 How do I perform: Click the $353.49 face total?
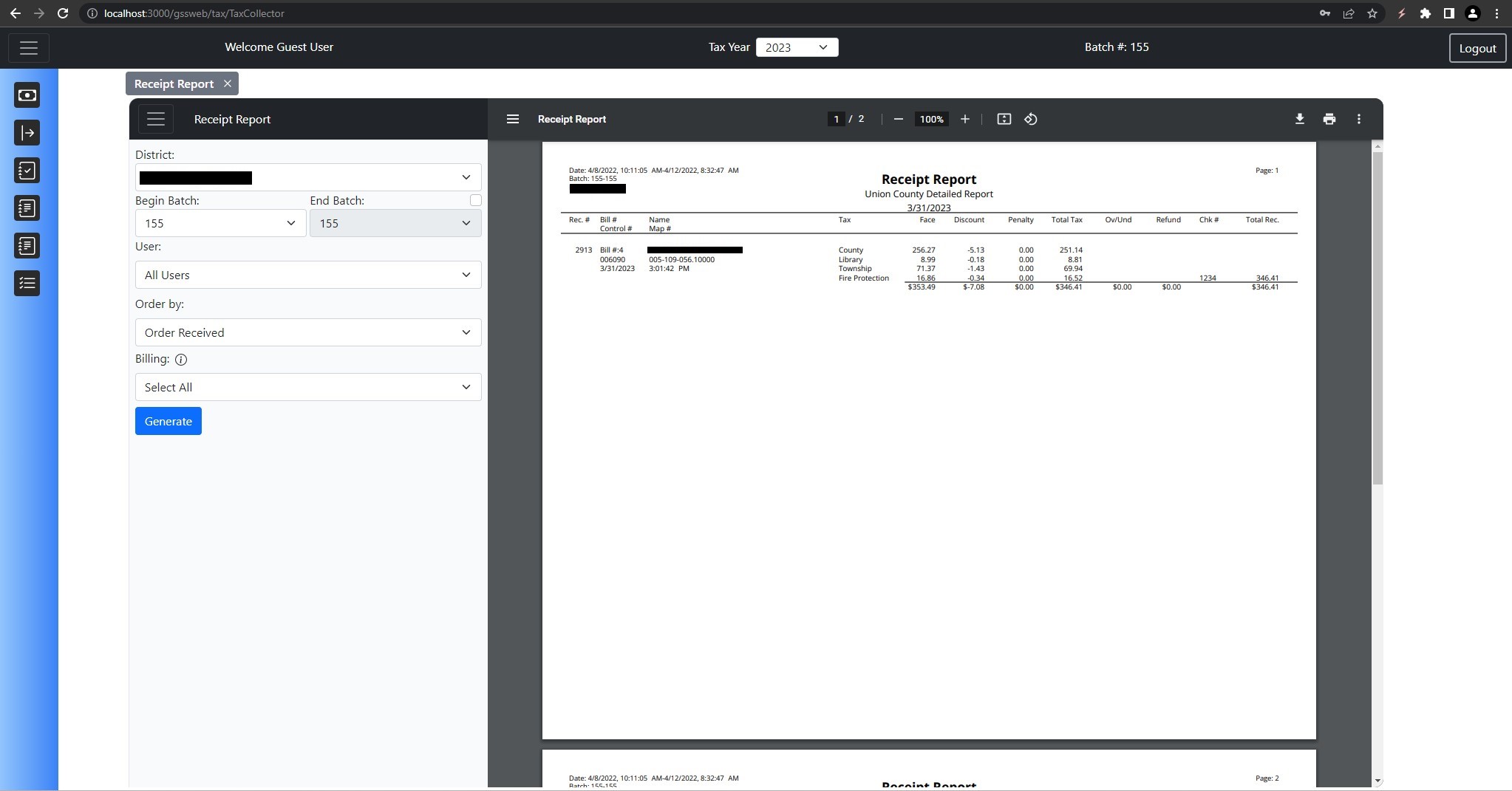pyautogui.click(x=922, y=287)
